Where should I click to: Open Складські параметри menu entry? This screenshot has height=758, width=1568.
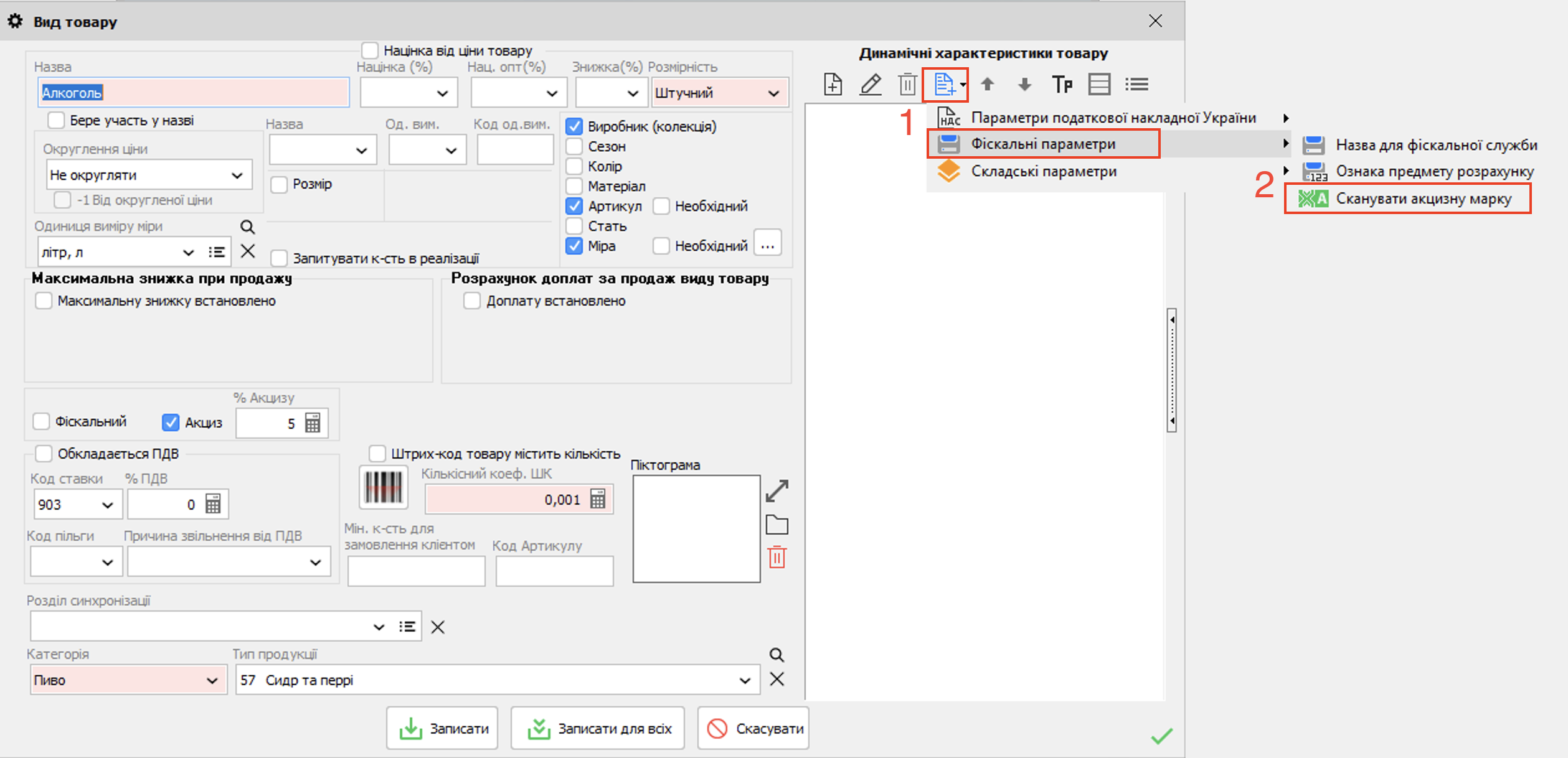[x=1044, y=171]
